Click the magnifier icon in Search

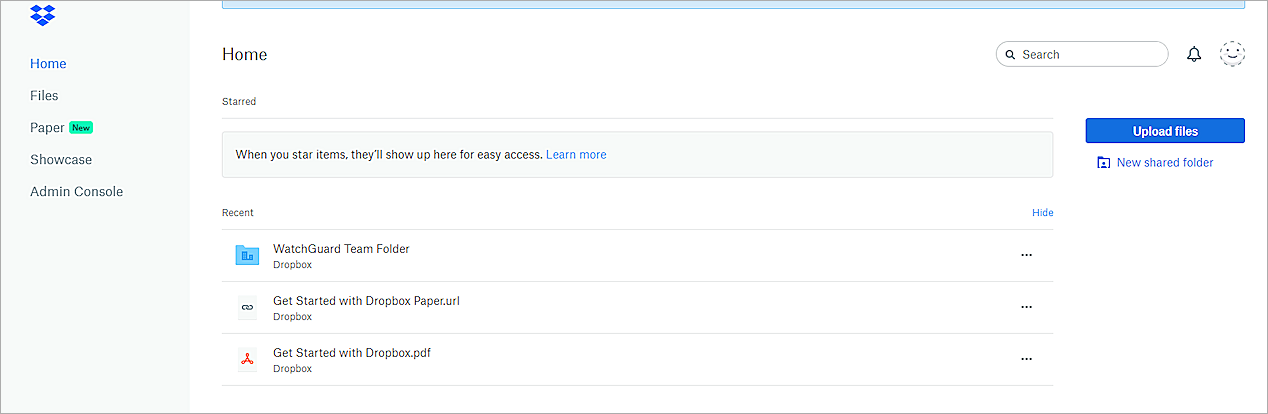tap(1010, 55)
